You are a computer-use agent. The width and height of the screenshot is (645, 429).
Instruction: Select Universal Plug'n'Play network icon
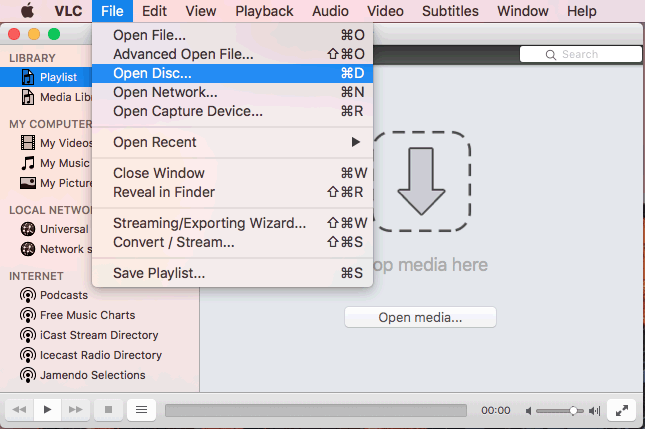[28, 229]
